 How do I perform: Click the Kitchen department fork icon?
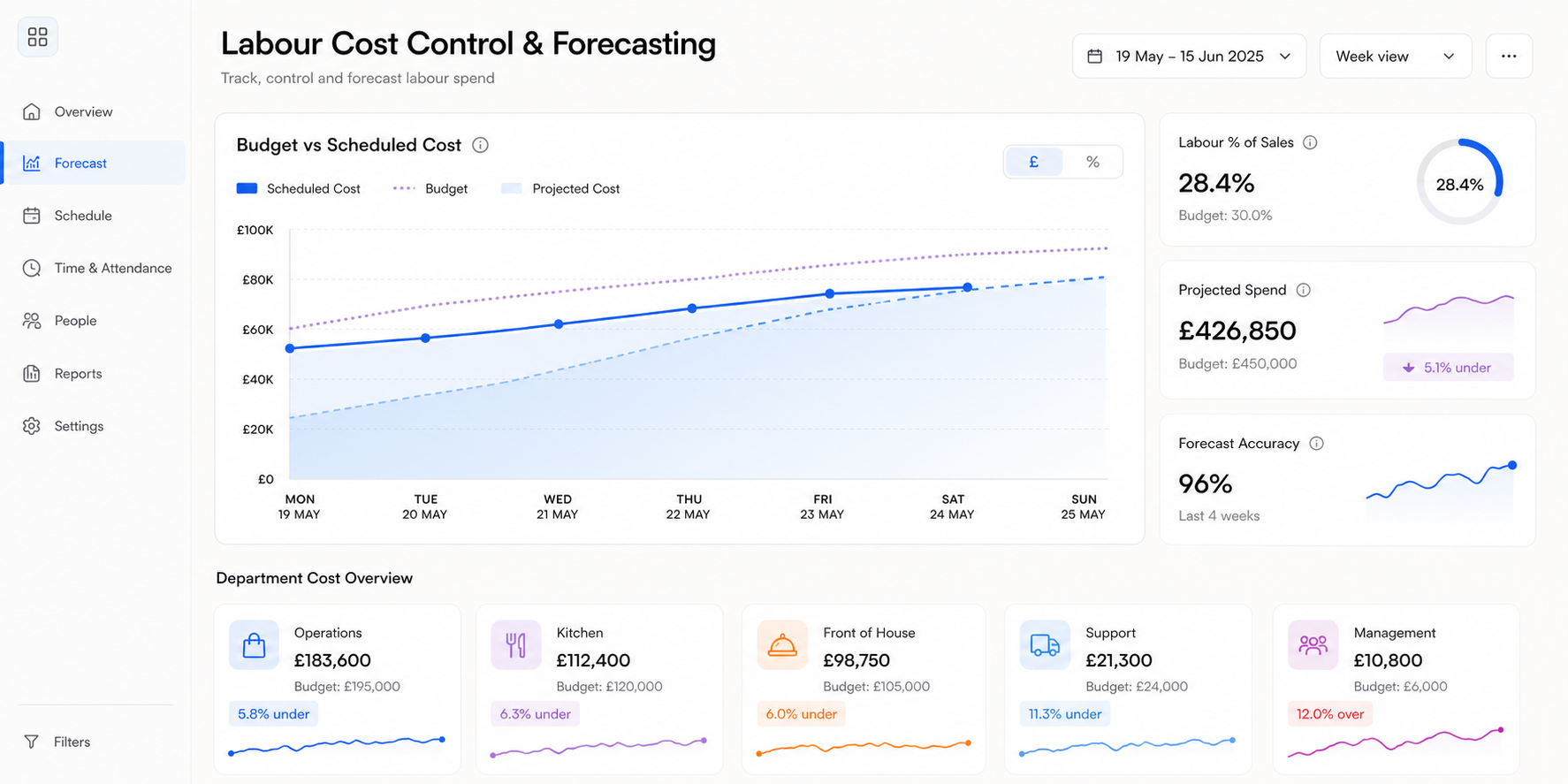click(516, 645)
